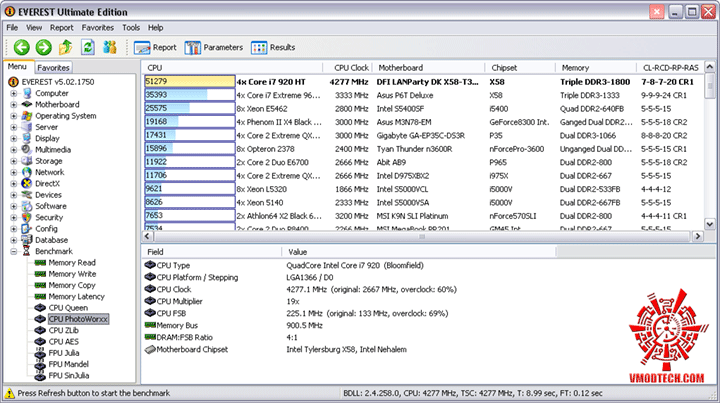Screen dimensions: 720x403
Task: Select FPU SinJulia benchmark
Action: 68,375
